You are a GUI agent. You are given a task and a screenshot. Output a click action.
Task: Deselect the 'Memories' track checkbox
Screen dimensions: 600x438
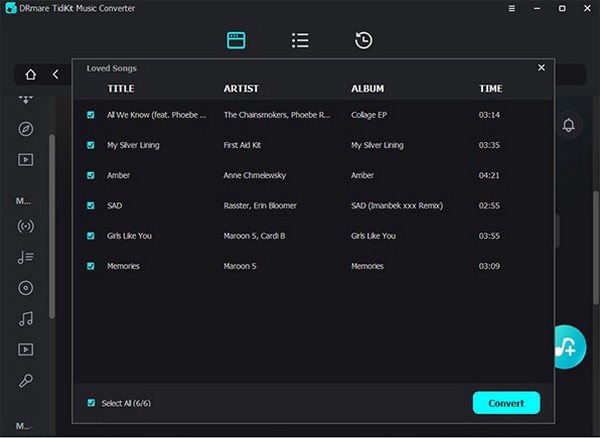pos(91,266)
